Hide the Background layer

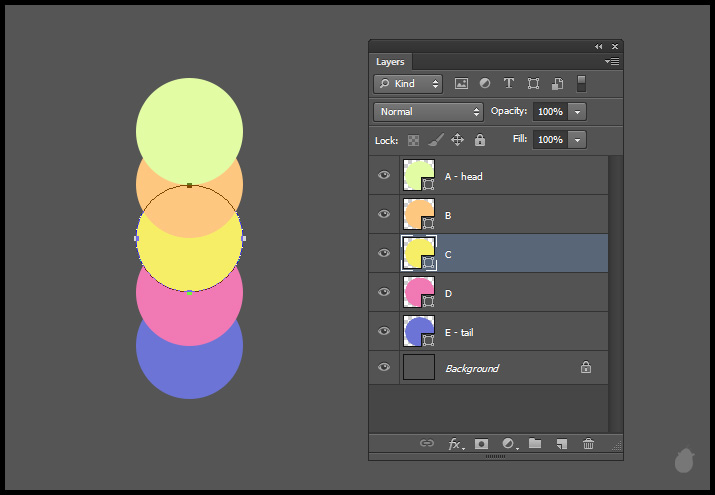(384, 368)
